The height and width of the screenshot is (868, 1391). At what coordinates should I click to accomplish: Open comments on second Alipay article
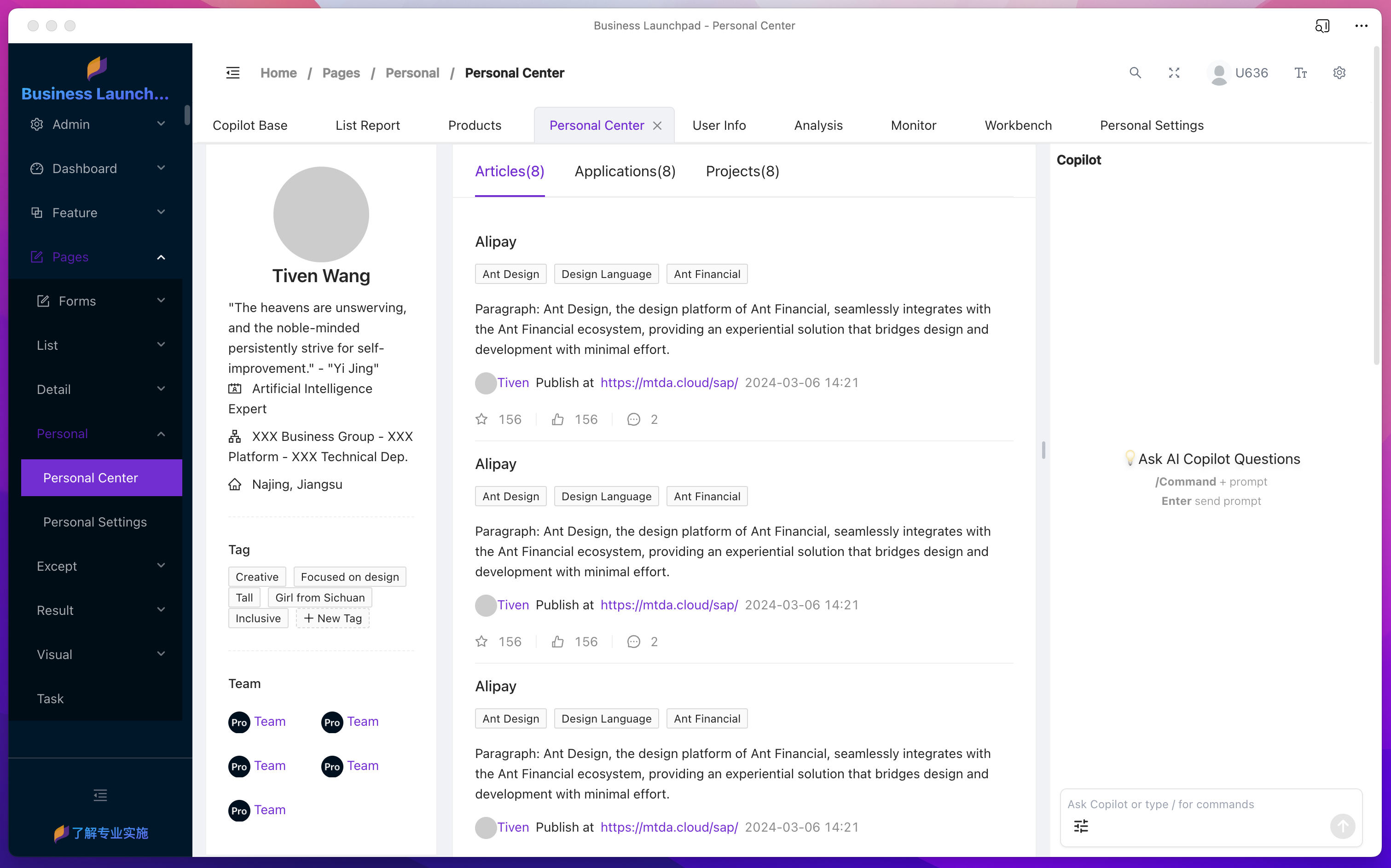(x=634, y=641)
